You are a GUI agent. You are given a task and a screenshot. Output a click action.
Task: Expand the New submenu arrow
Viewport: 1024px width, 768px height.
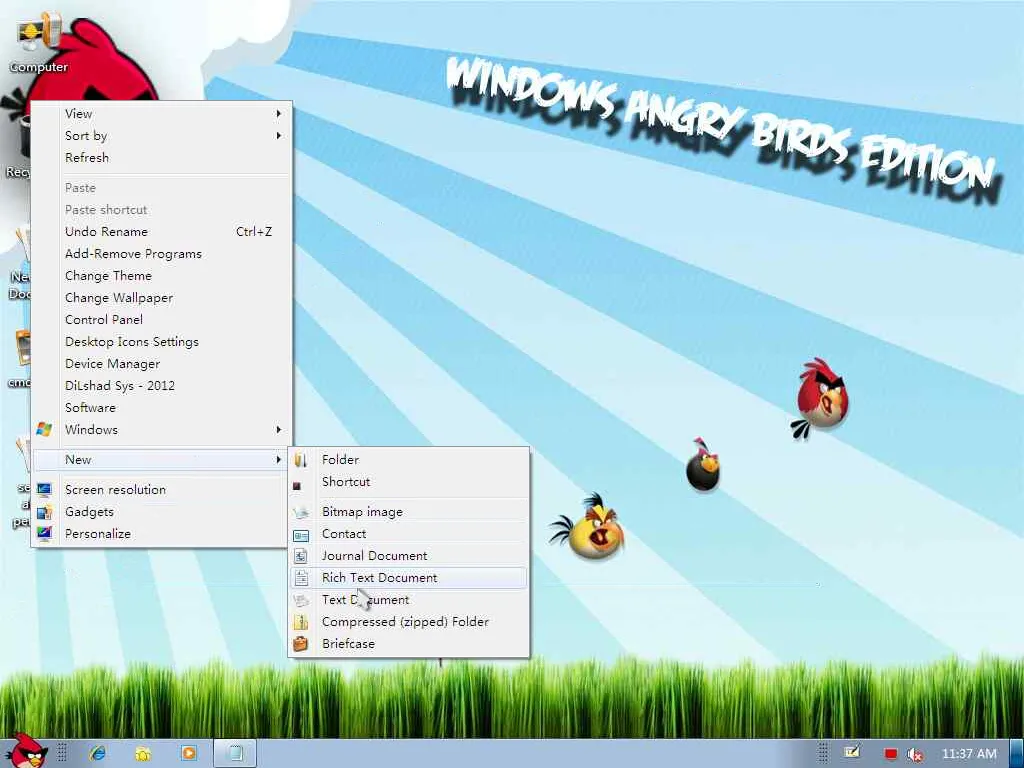point(279,460)
